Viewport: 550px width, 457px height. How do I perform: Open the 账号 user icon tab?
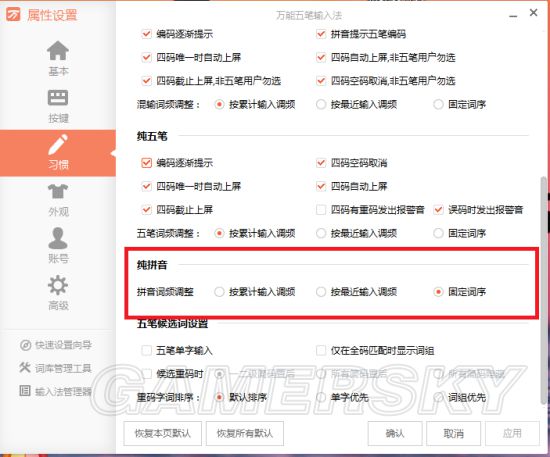(x=58, y=246)
